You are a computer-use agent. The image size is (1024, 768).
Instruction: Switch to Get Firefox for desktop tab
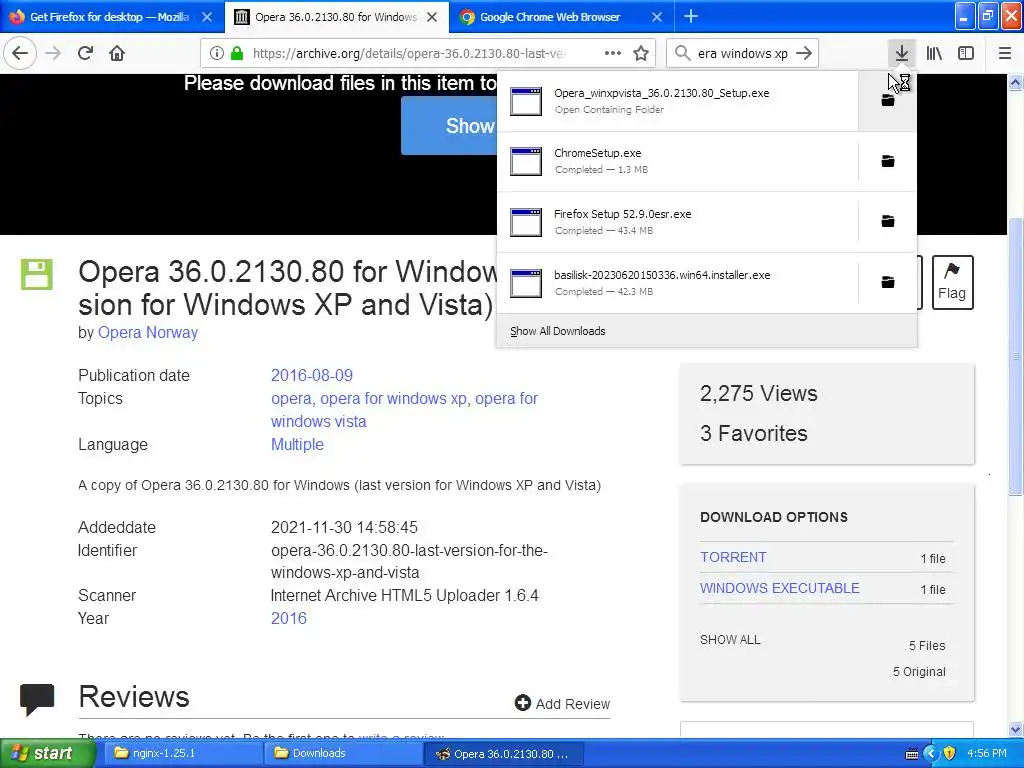pos(109,17)
